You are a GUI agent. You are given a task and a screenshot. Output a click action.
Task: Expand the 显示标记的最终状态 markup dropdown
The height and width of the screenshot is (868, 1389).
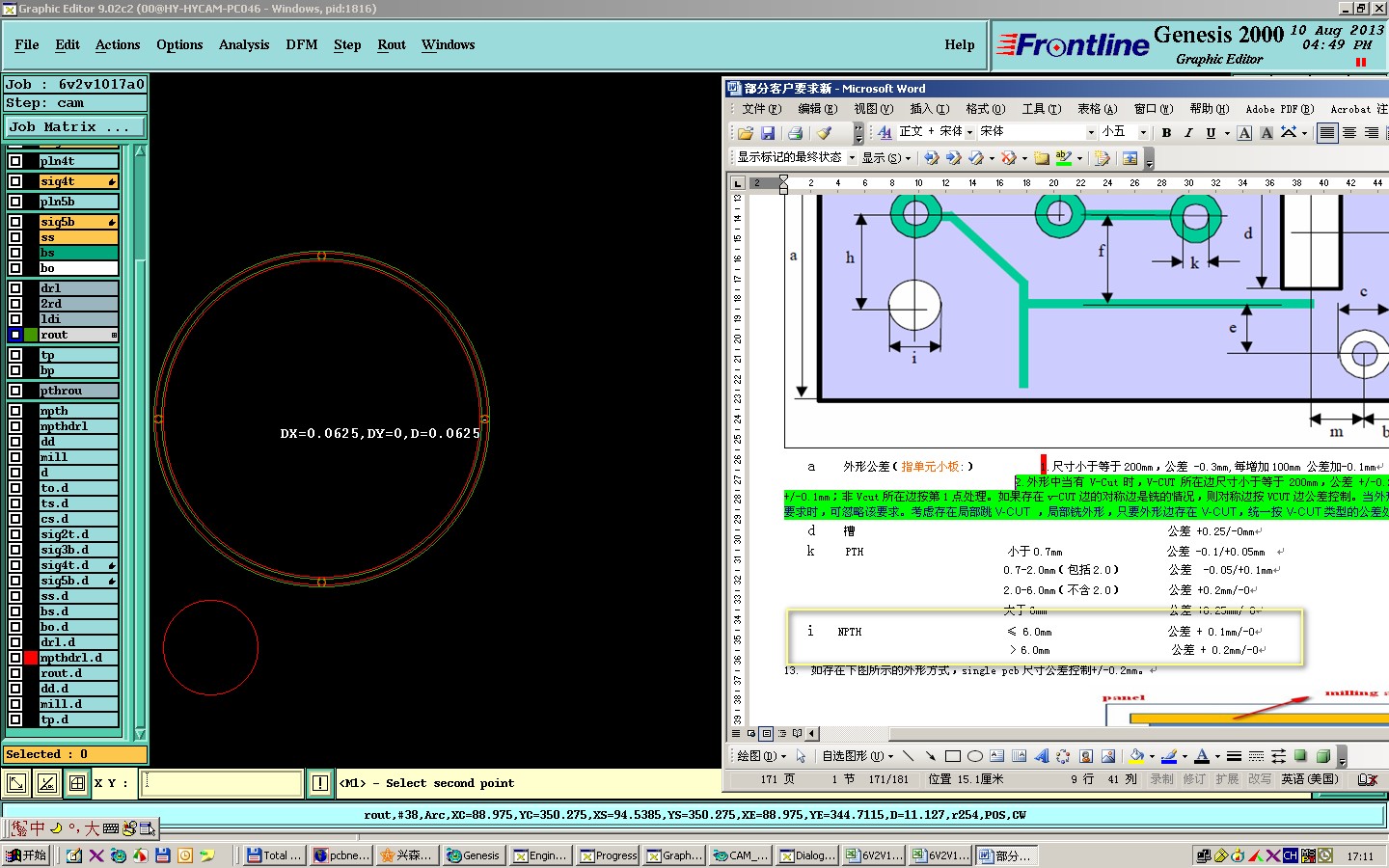[x=852, y=157]
